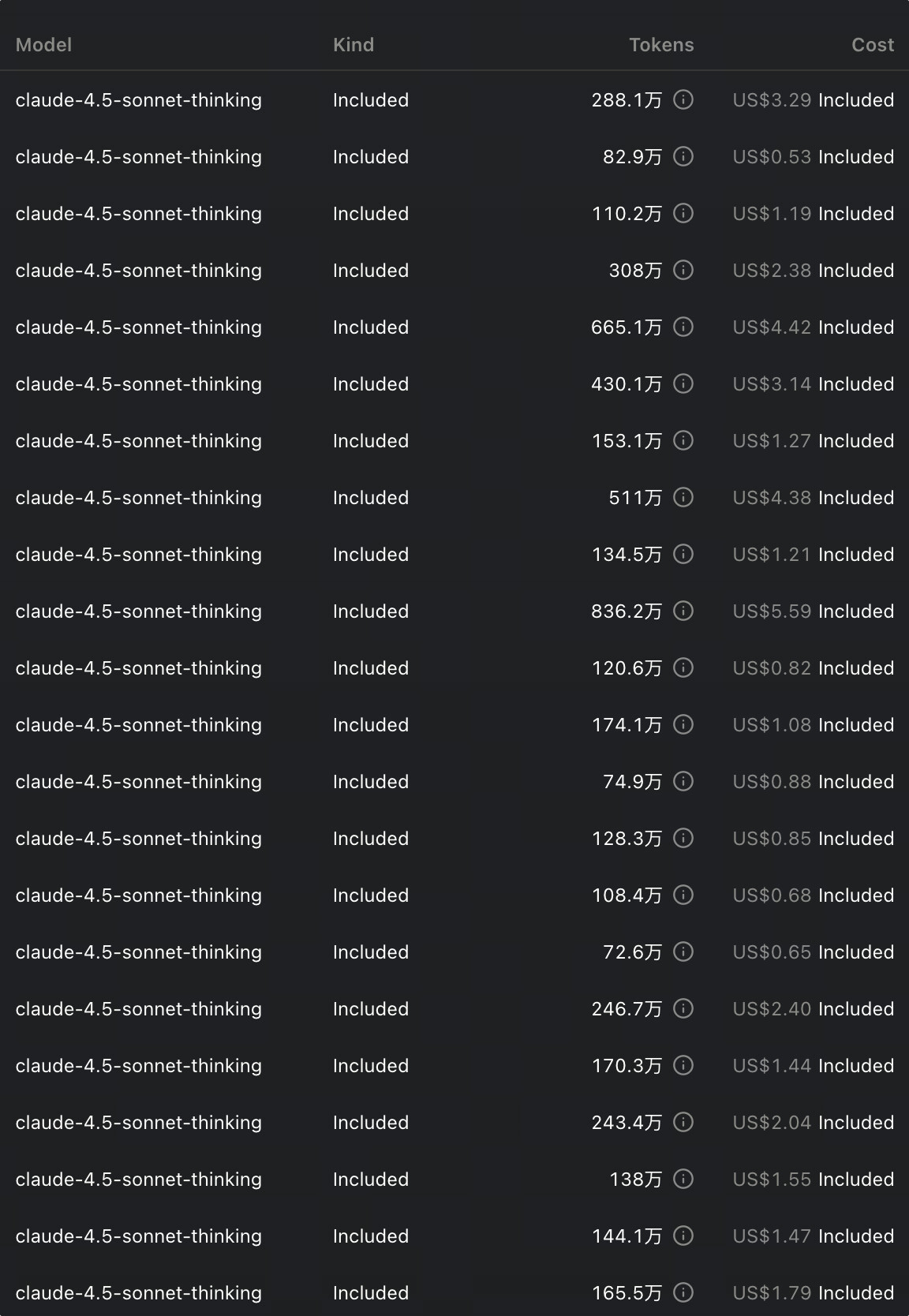The image size is (909, 1316).
Task: Click the Kind column header
Action: click(353, 45)
